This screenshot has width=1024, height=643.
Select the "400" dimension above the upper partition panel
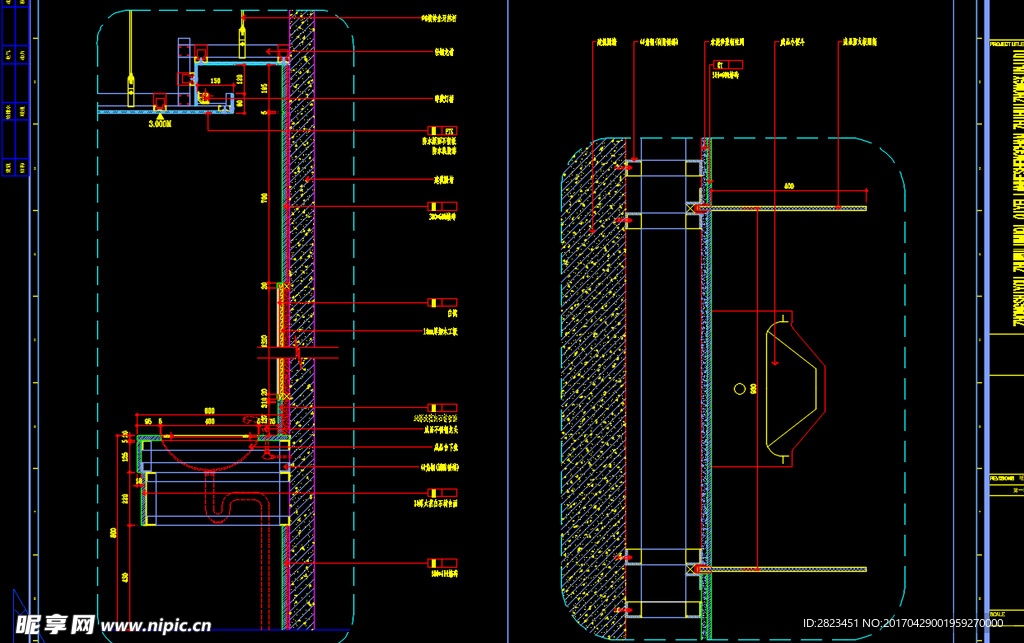tap(789, 186)
